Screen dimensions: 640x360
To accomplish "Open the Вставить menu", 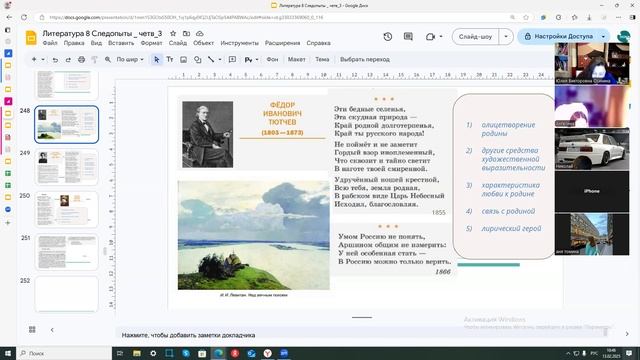I will [121, 43].
